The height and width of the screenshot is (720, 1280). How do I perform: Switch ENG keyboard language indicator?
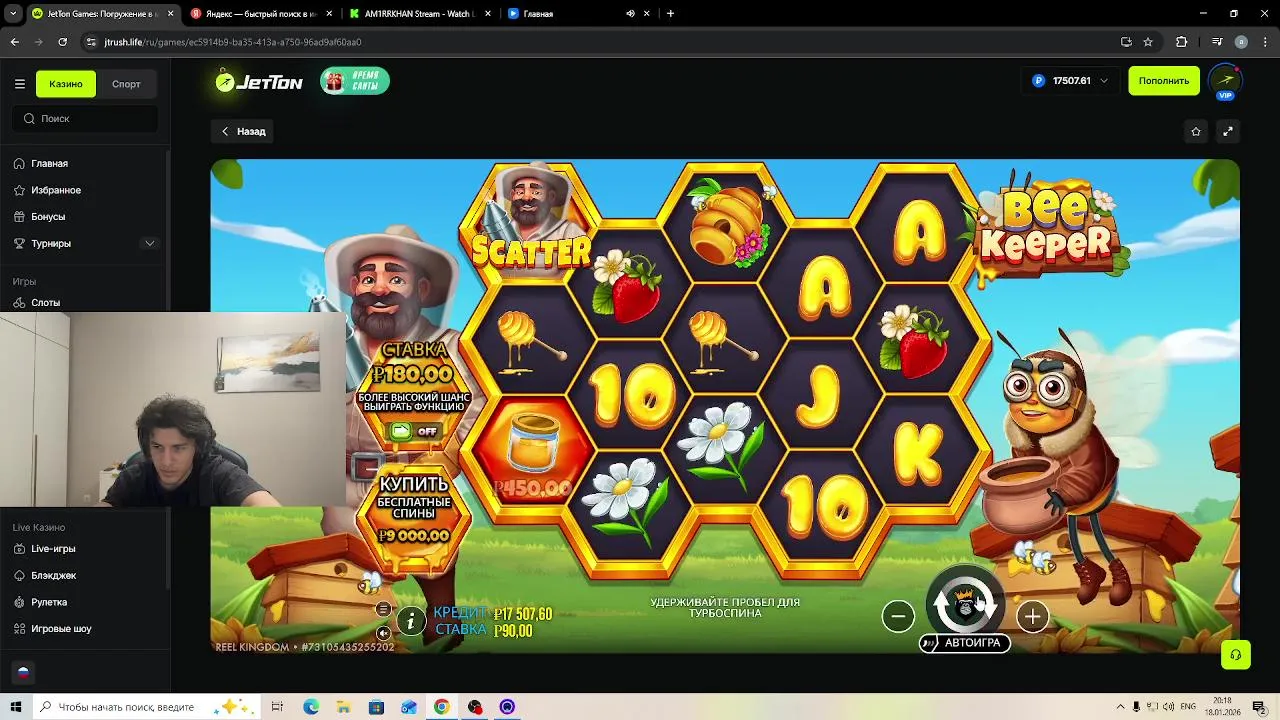[x=1188, y=707]
